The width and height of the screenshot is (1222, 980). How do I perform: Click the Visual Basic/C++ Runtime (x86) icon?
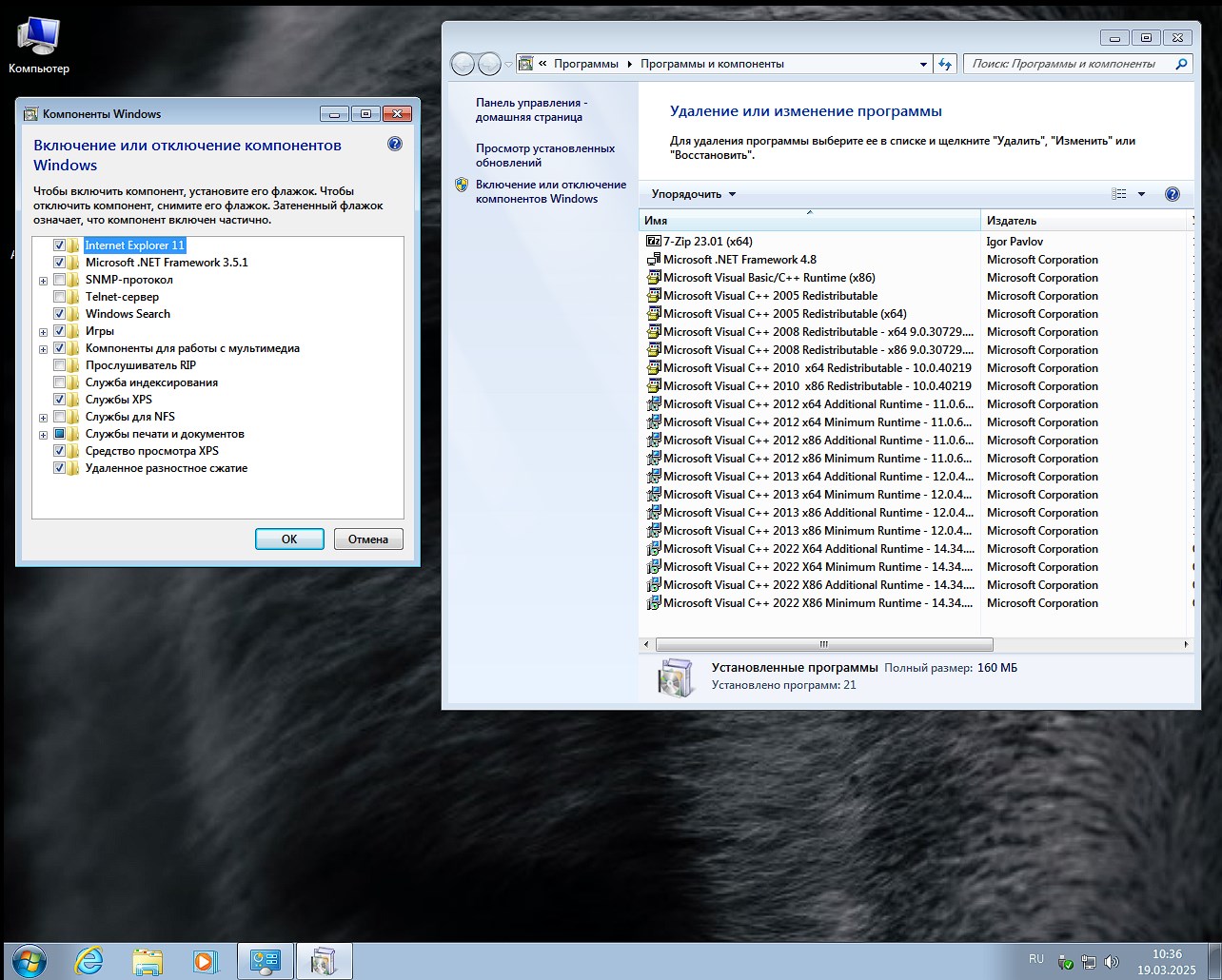(653, 278)
